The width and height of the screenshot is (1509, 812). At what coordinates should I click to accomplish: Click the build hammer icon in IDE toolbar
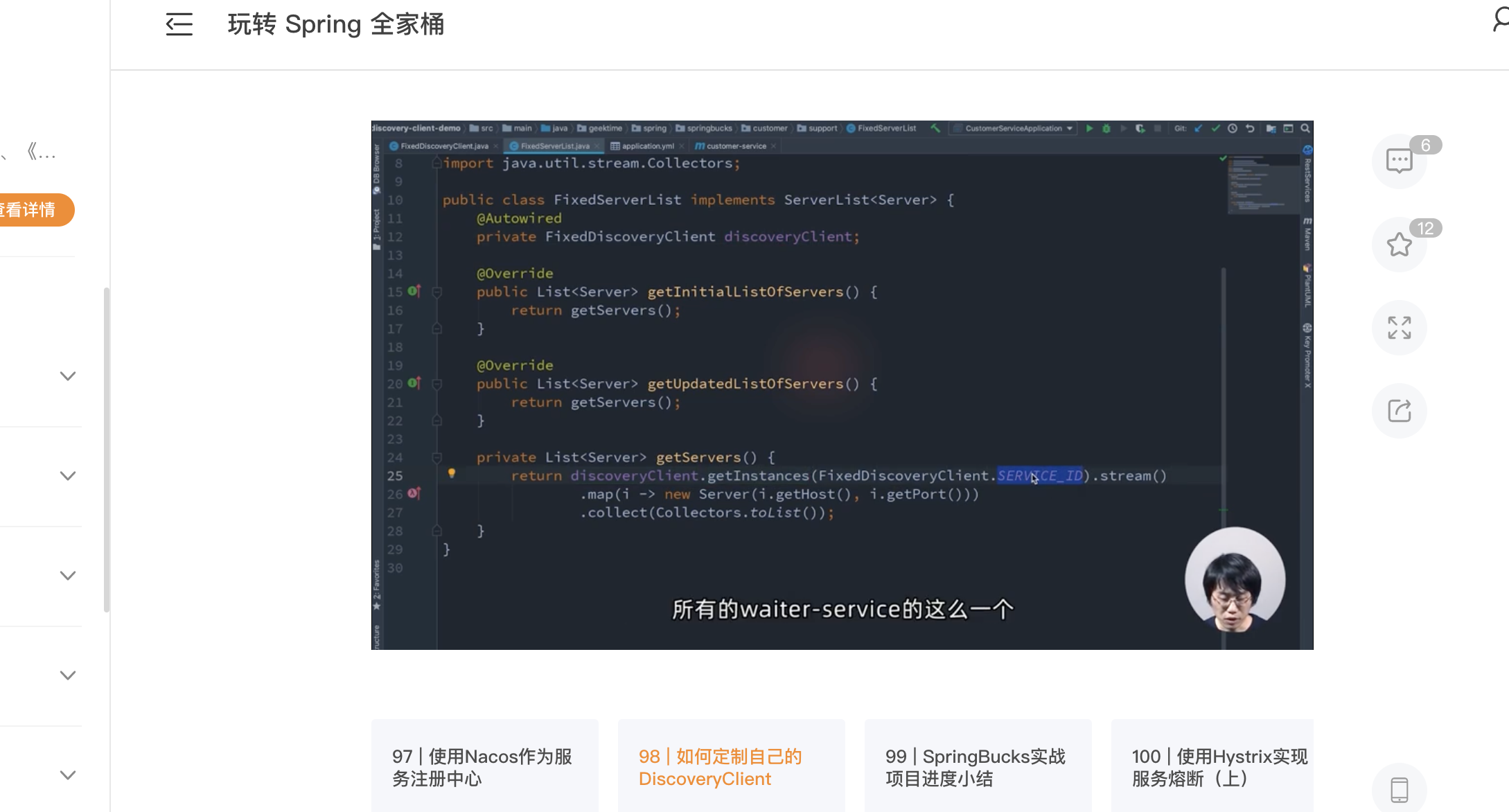(935, 128)
